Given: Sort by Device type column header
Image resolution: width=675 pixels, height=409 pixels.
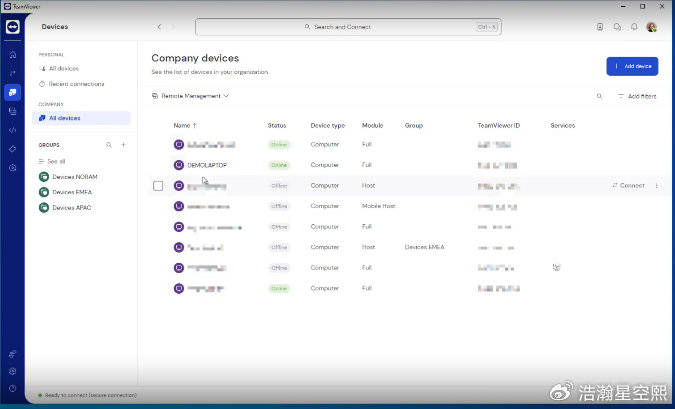Looking at the screenshot, I should tap(328, 125).
